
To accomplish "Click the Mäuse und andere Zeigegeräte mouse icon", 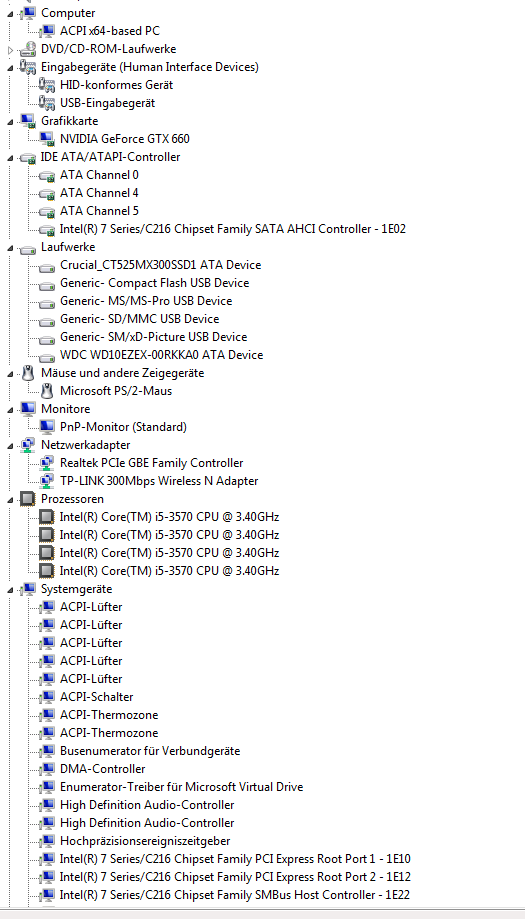I will (28, 373).
